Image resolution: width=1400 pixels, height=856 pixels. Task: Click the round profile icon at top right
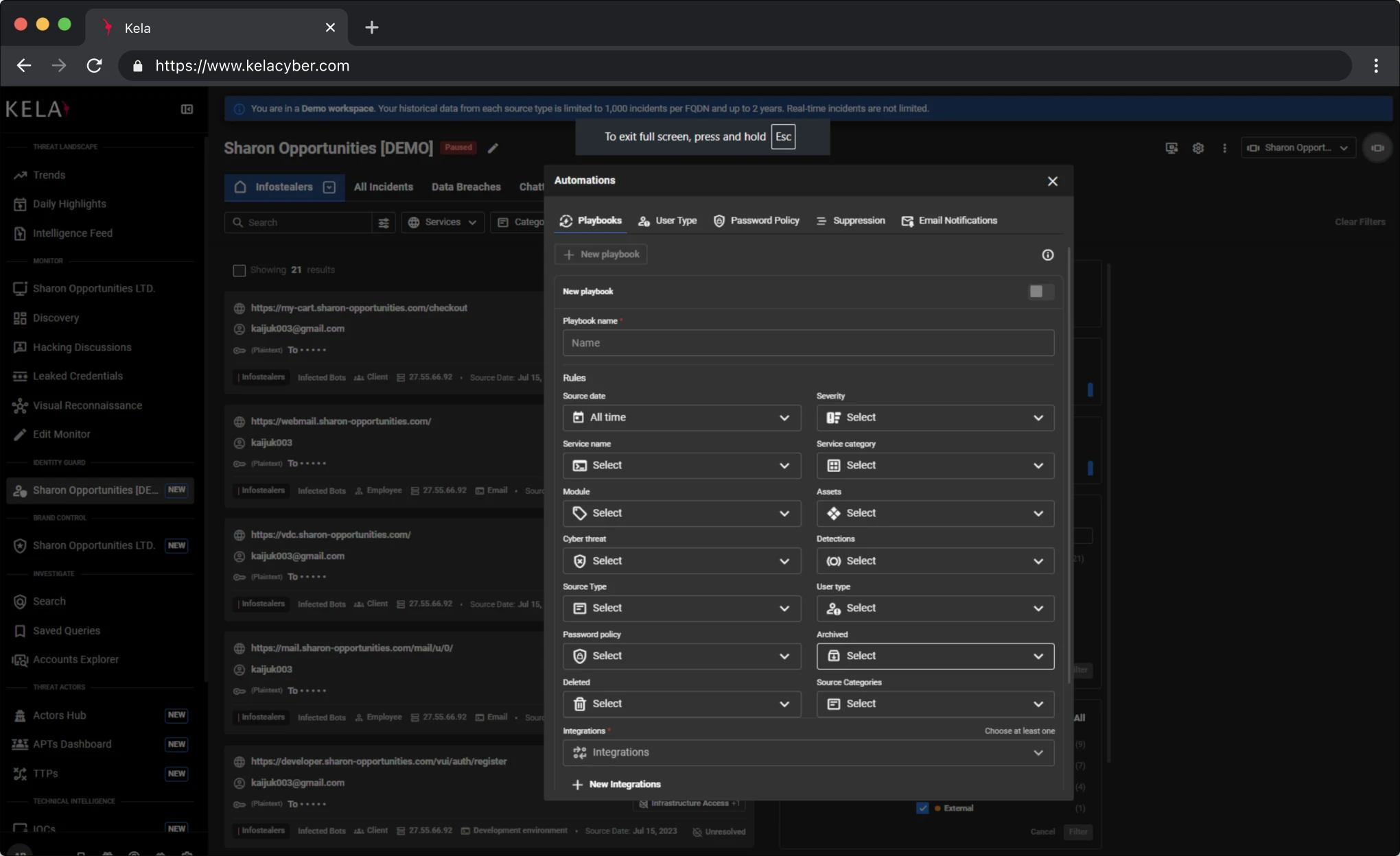[x=1377, y=148]
